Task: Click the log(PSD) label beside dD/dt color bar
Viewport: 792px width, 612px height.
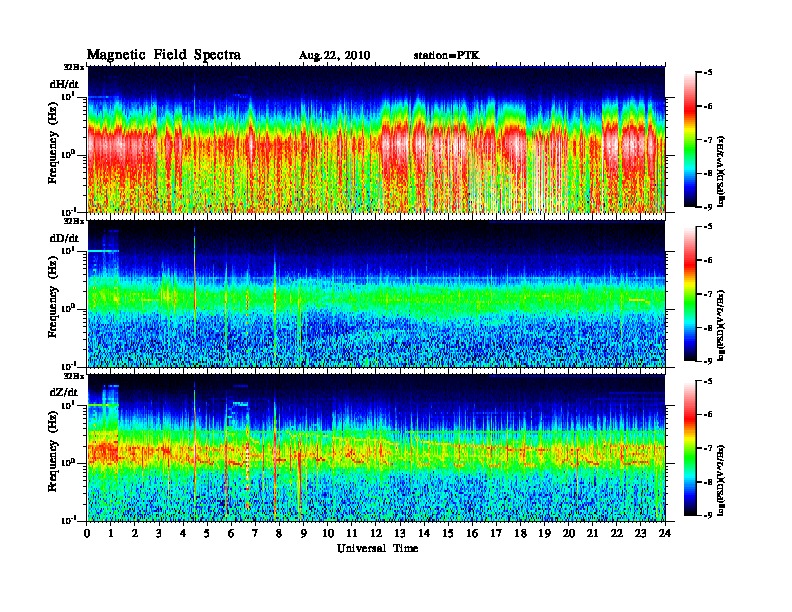Action: [722, 326]
